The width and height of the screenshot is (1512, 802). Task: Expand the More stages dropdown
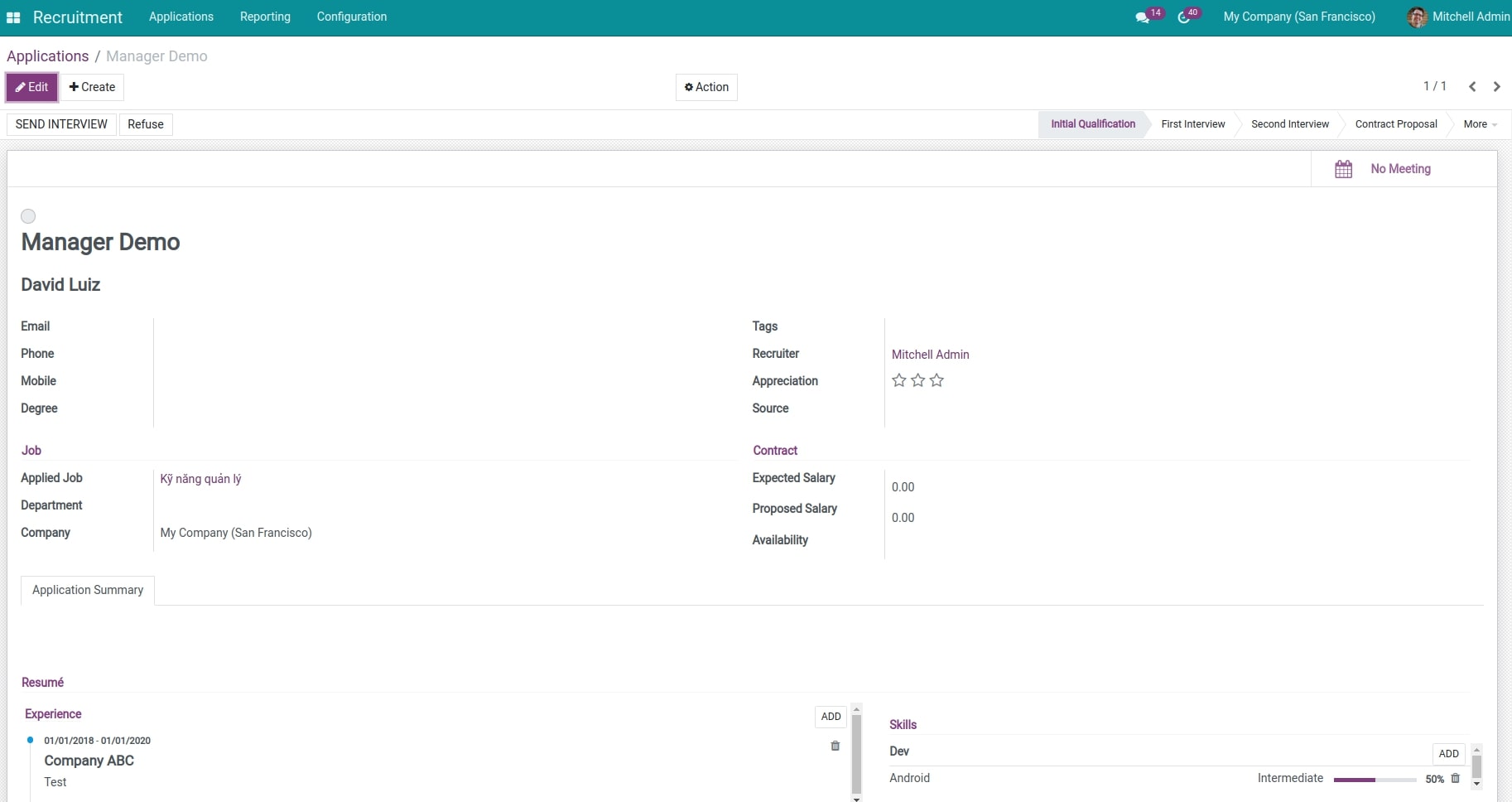pos(1481,123)
